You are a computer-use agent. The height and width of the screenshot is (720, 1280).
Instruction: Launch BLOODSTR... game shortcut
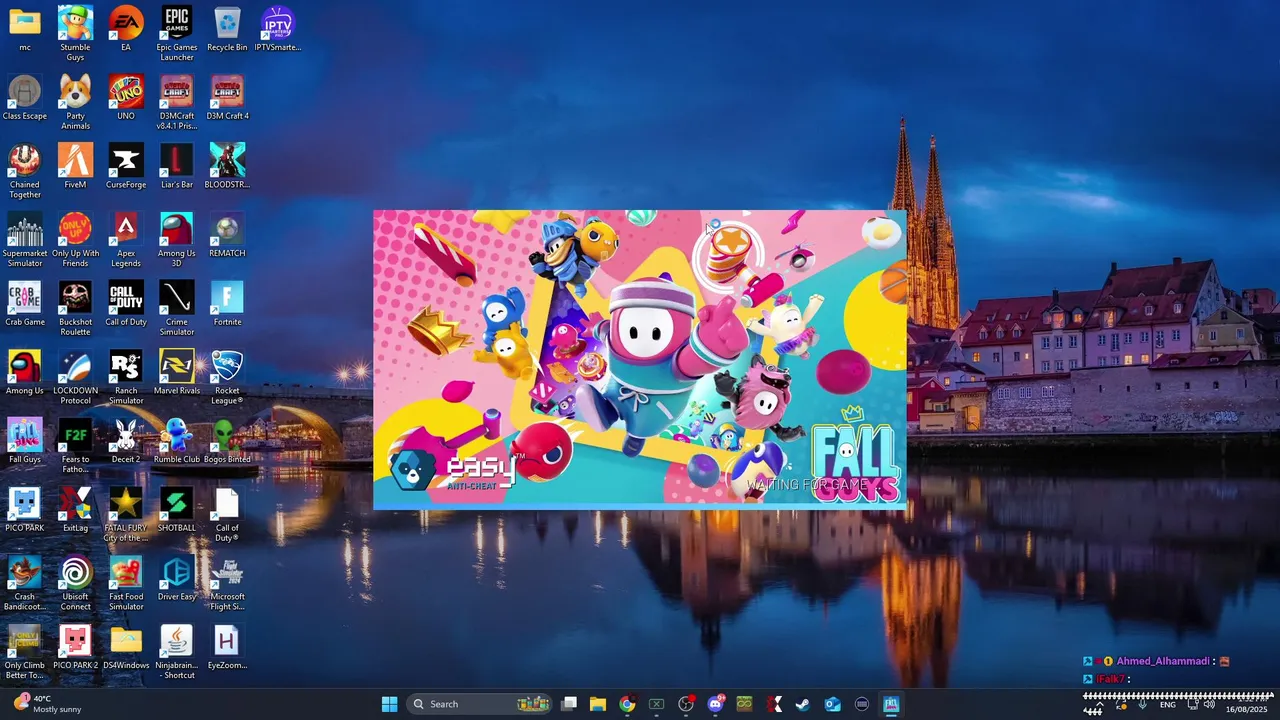pyautogui.click(x=227, y=166)
